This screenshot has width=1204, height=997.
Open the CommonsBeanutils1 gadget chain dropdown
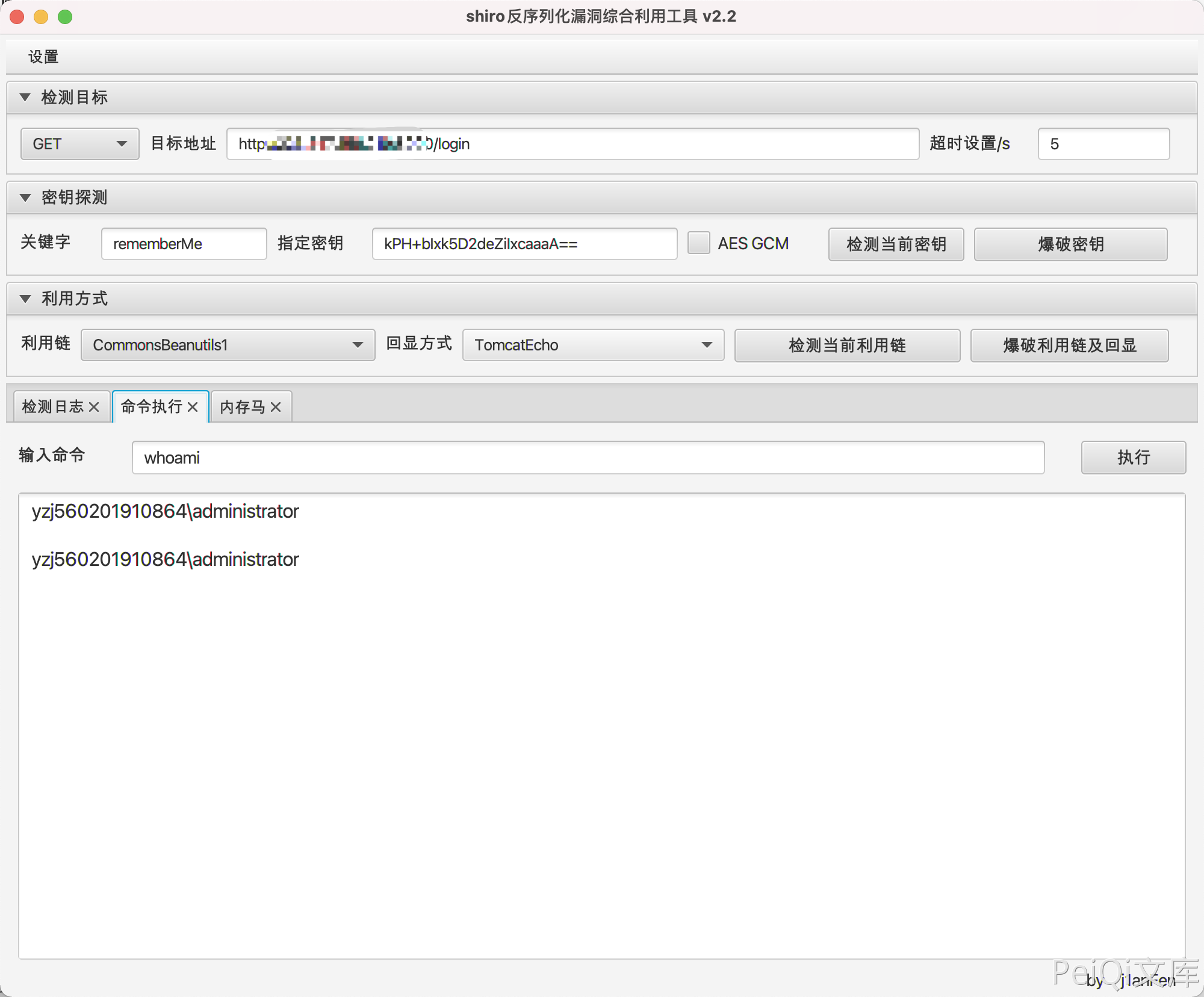(x=228, y=345)
